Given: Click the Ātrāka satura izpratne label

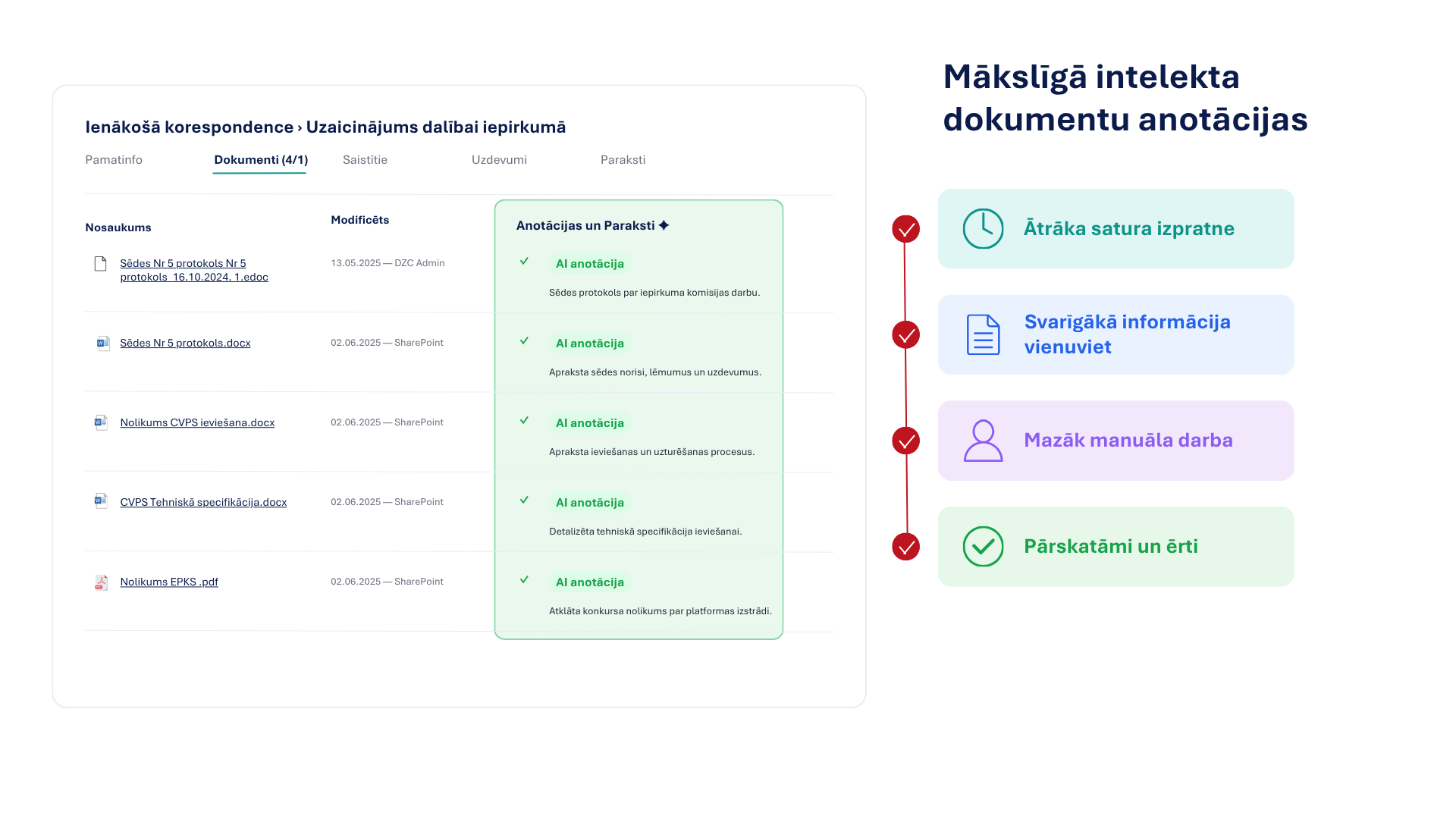Looking at the screenshot, I should [1129, 228].
